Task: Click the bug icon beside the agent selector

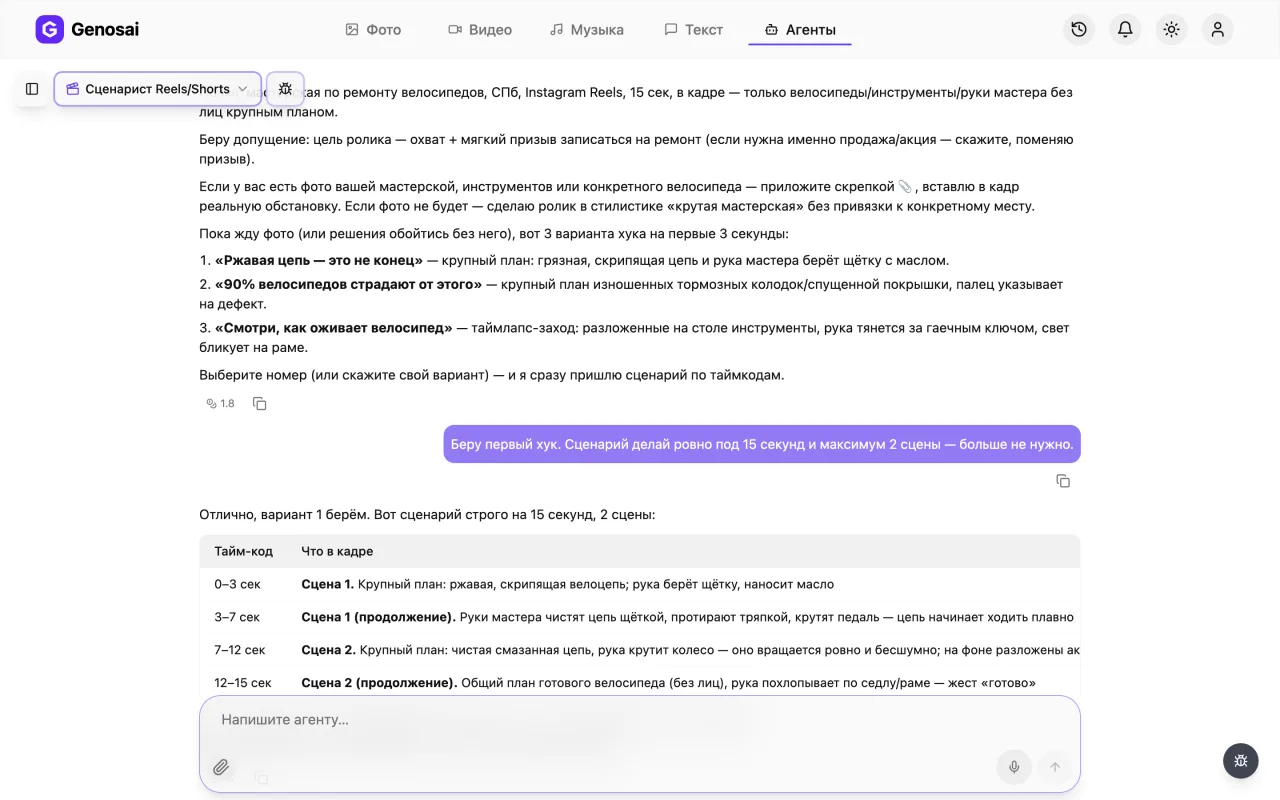Action: pos(285,89)
